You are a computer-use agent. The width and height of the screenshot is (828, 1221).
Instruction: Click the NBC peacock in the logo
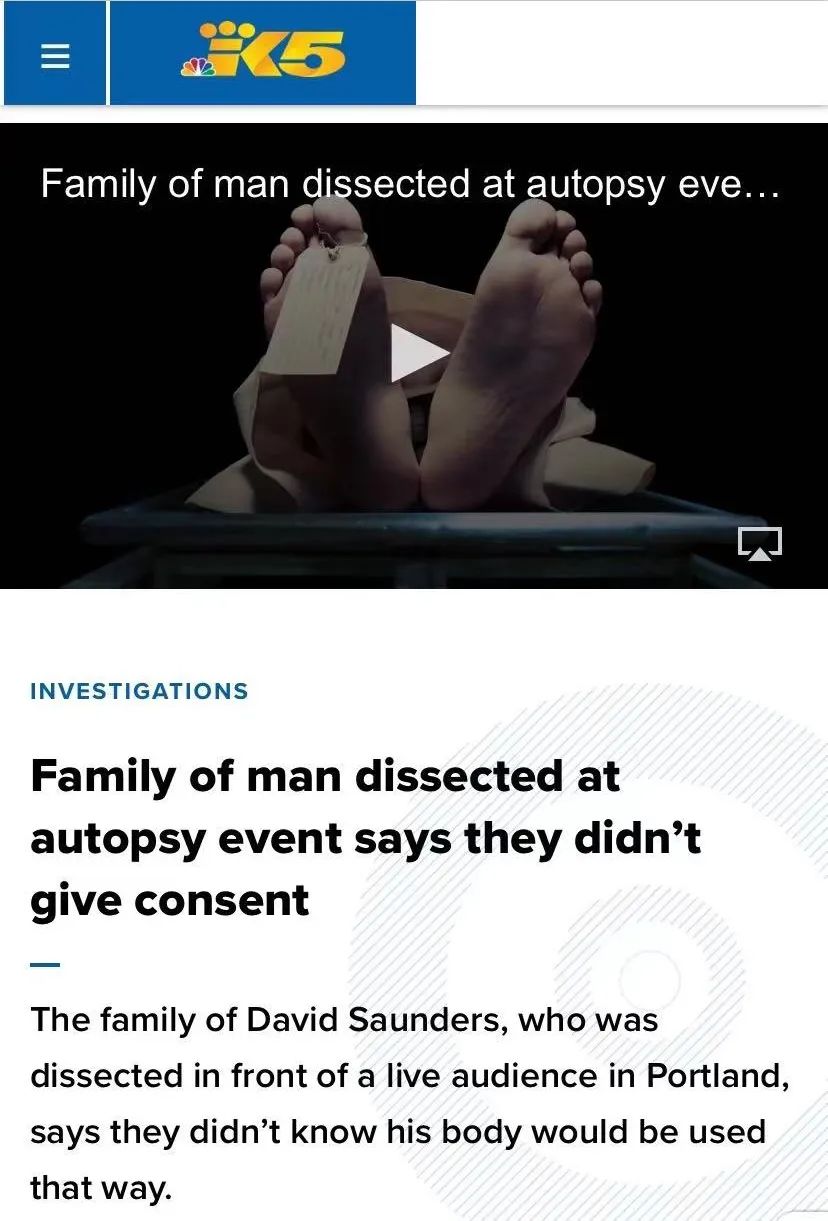[194, 66]
